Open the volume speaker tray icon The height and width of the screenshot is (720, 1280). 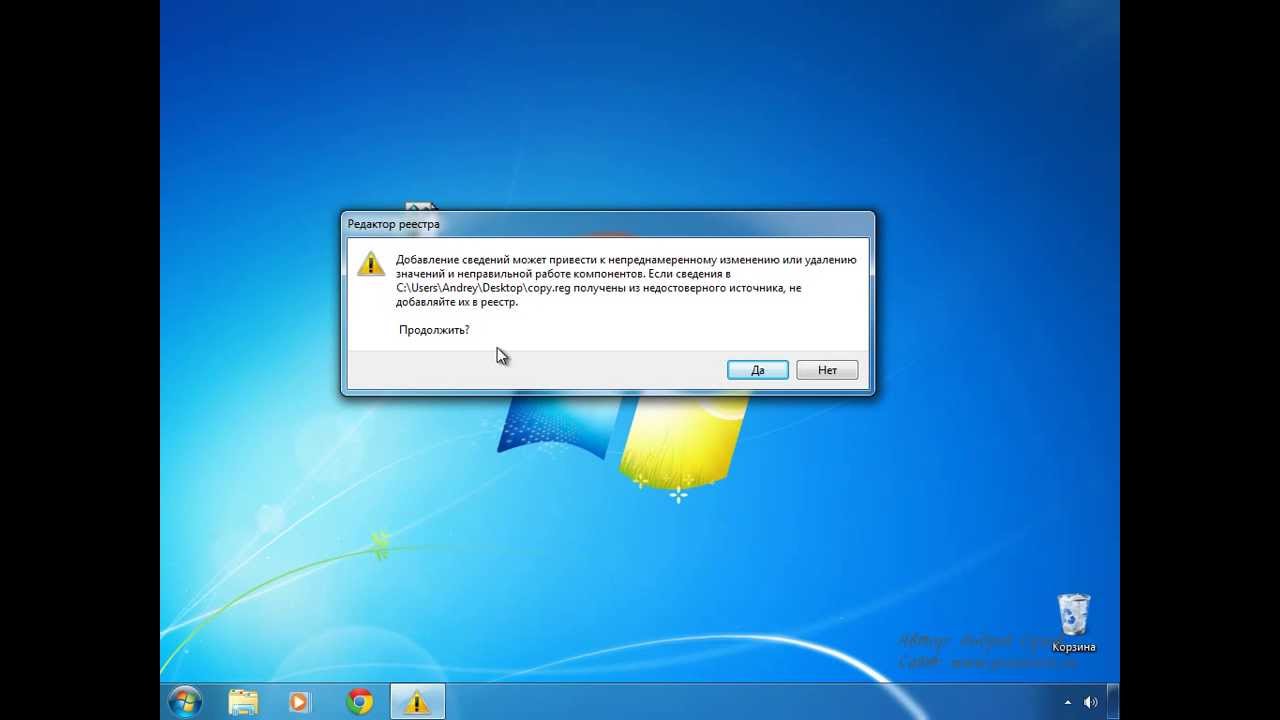click(x=1090, y=703)
